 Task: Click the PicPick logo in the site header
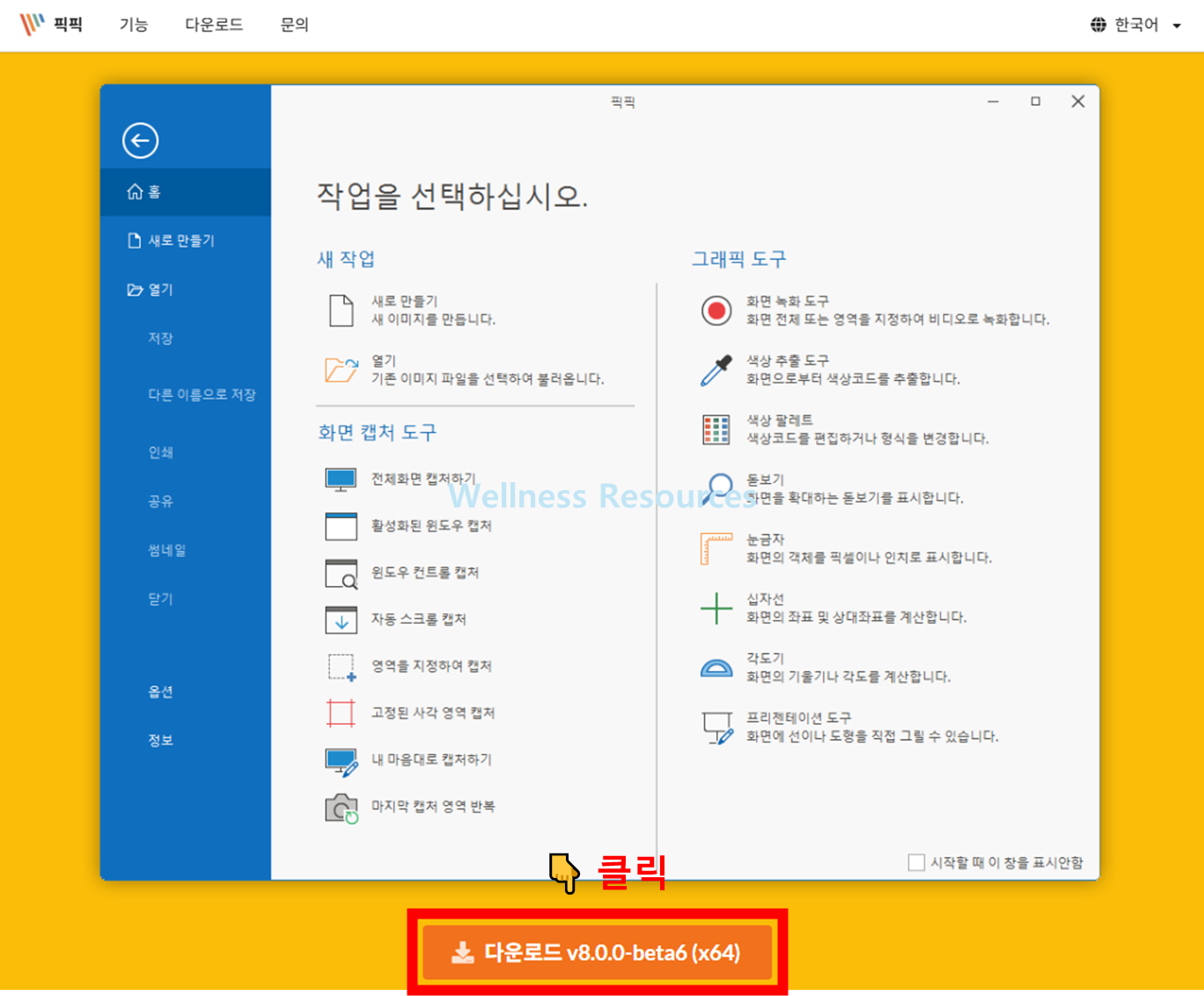(x=51, y=24)
